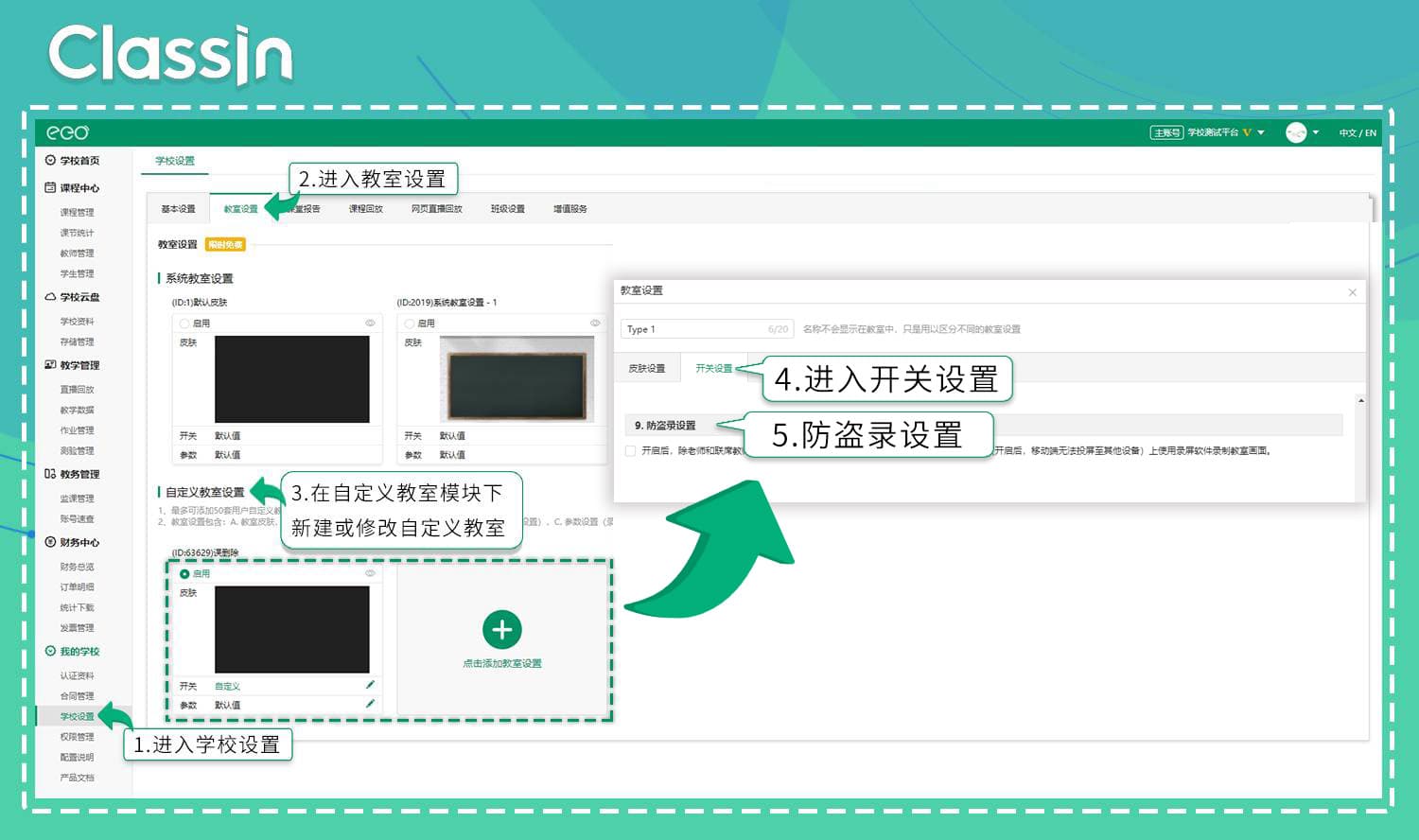Open 合同管理 in sidebar
This screenshot has height=840, width=1419.
pyautogui.click(x=77, y=696)
